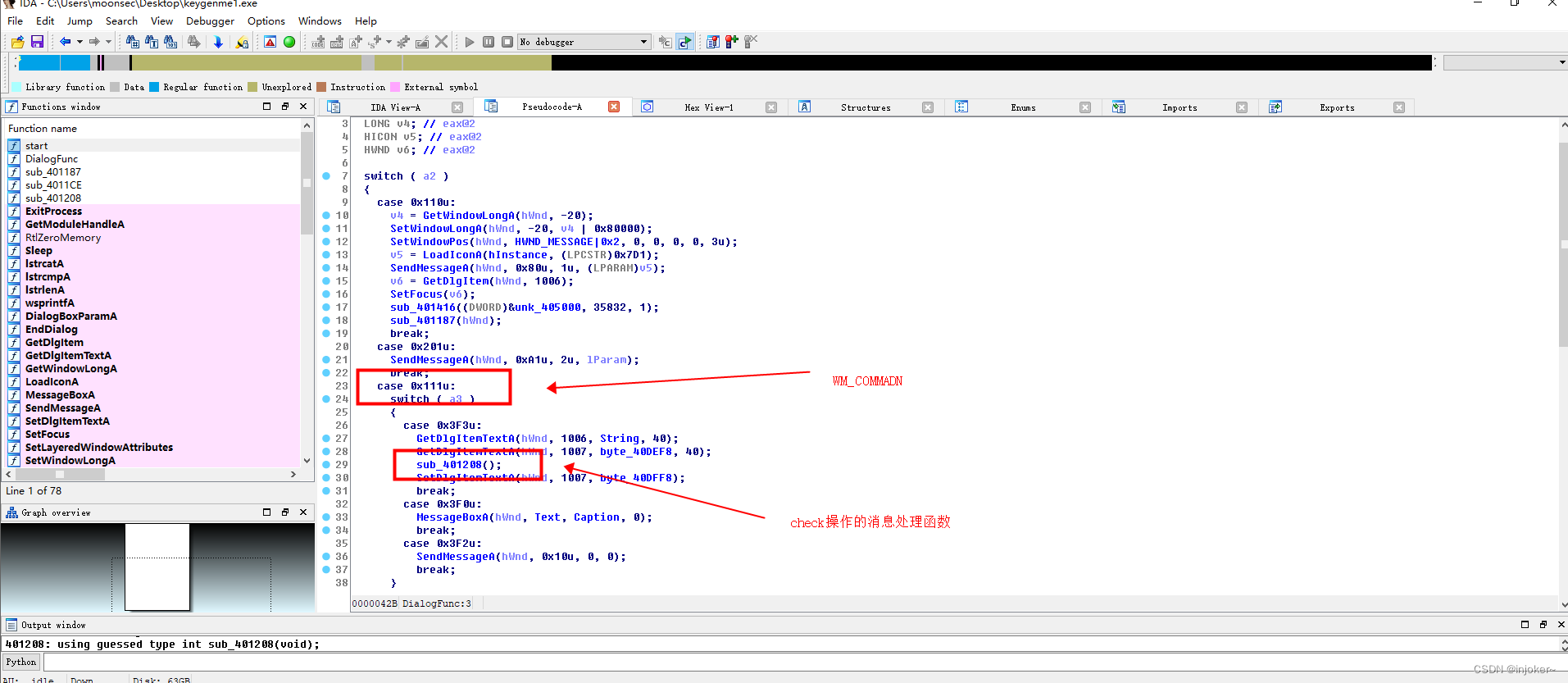This screenshot has height=683, width=1568.
Task: Expand the forward-navigation history dropdown arrow
Action: [x=108, y=42]
